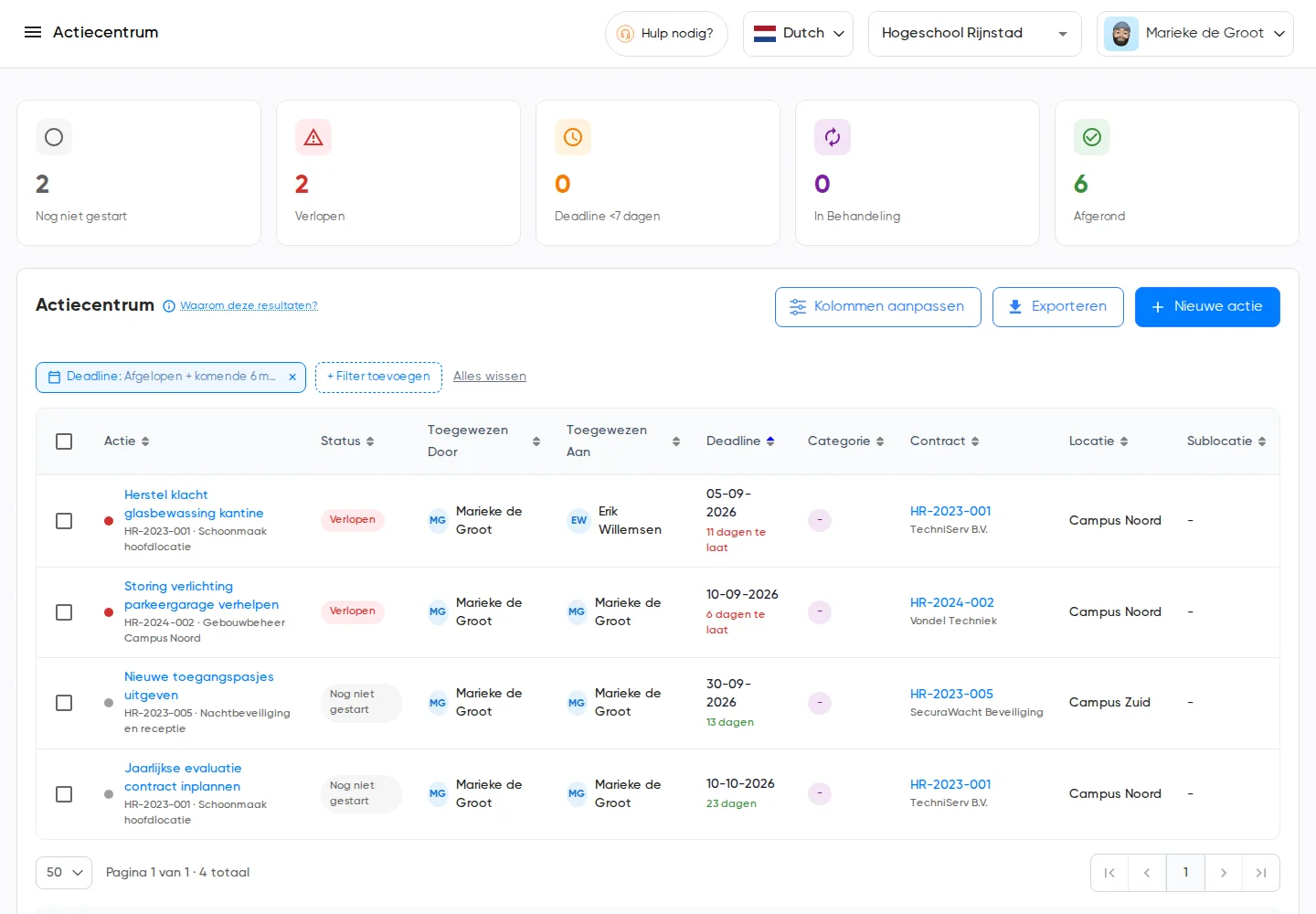The height and width of the screenshot is (914, 1316).
Task: Tick the Nieuwe toegangspasjes uitgeven row checkbox
Action: [x=64, y=703]
